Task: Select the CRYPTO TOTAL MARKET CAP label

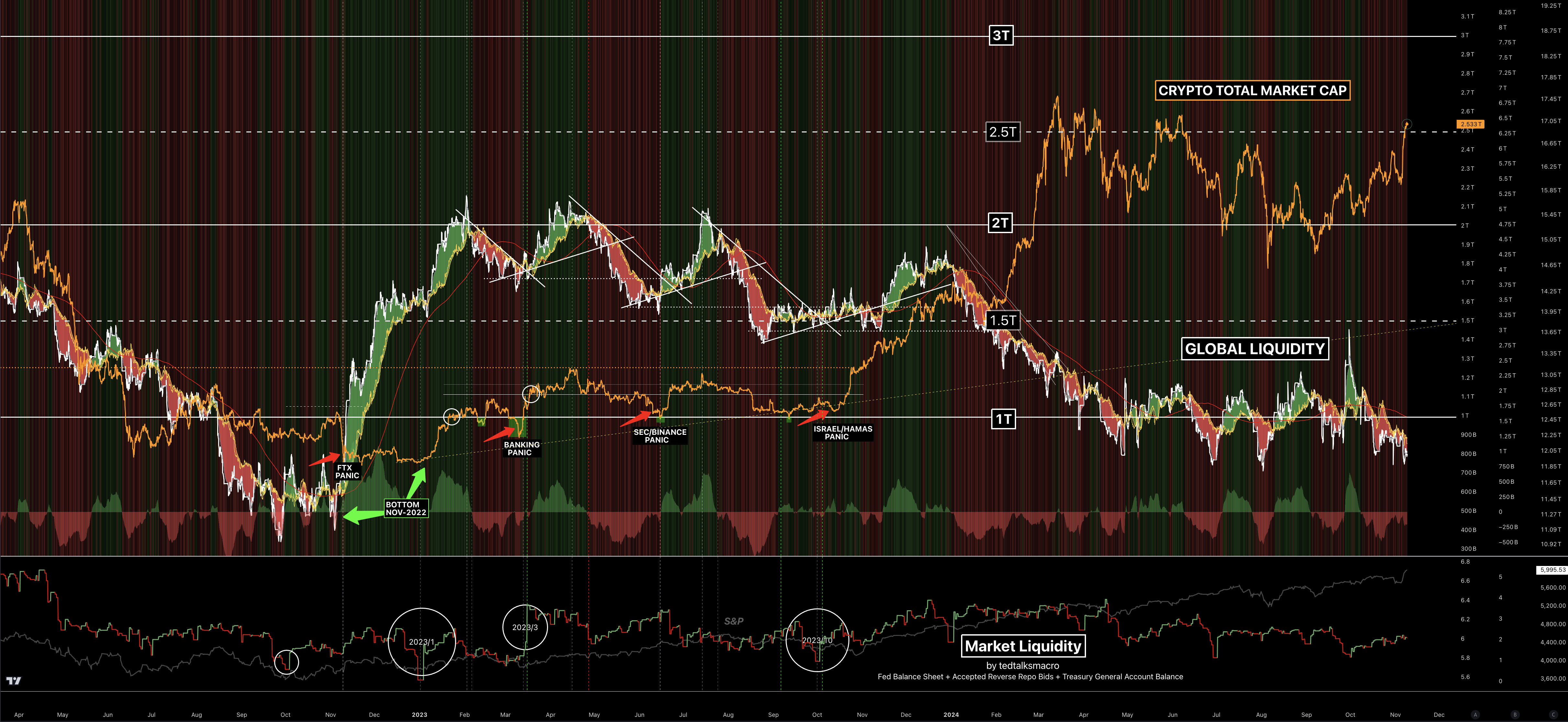Action: pos(1252,91)
